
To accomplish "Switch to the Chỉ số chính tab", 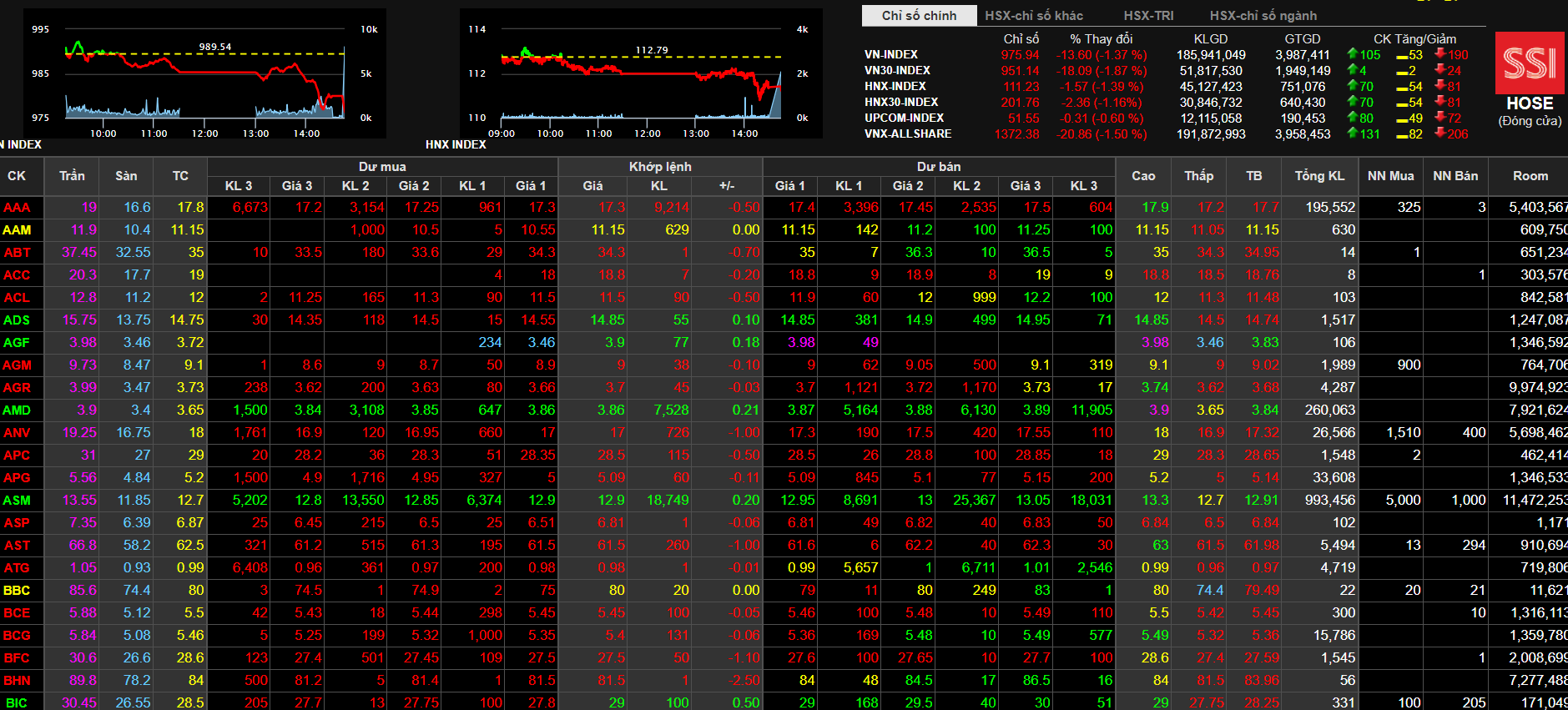I will (919, 15).
